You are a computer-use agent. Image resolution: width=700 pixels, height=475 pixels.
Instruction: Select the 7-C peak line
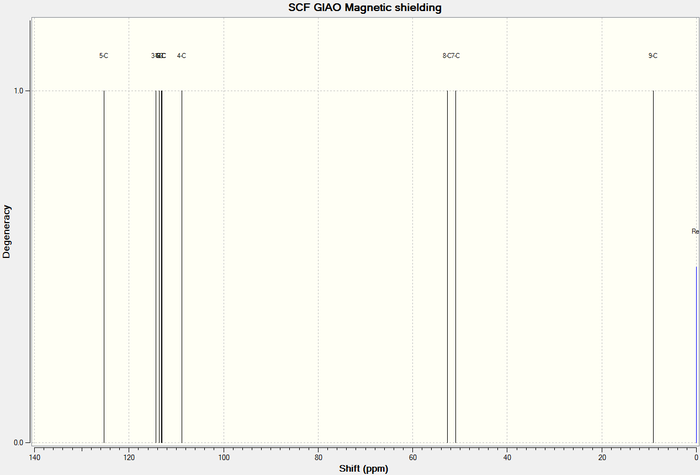(455, 267)
